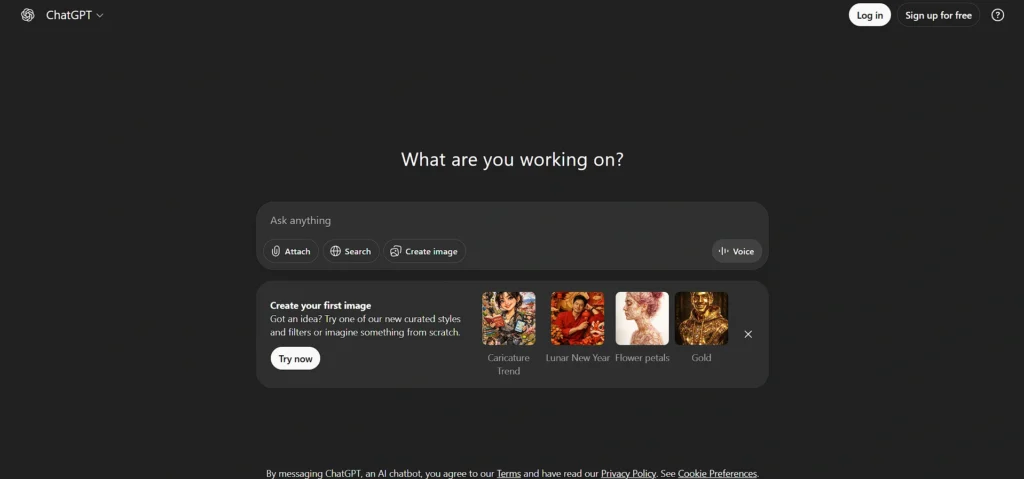1024x479 pixels.
Task: Open the Terms link
Action: tap(508, 473)
